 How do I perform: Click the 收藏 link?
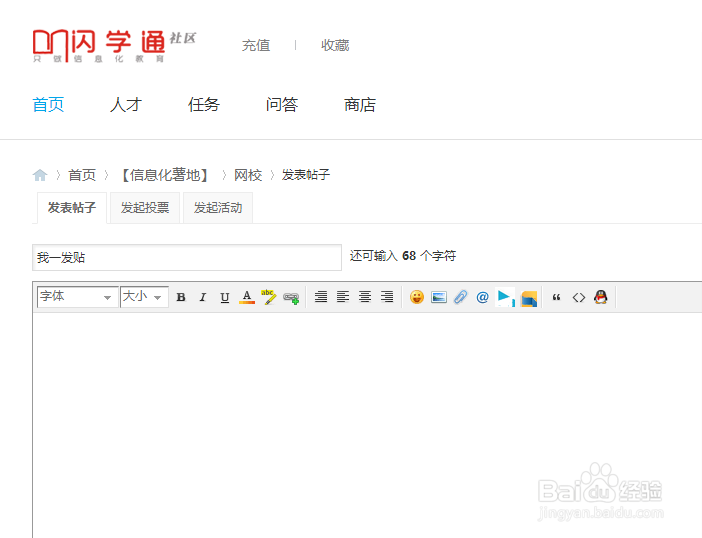point(335,45)
